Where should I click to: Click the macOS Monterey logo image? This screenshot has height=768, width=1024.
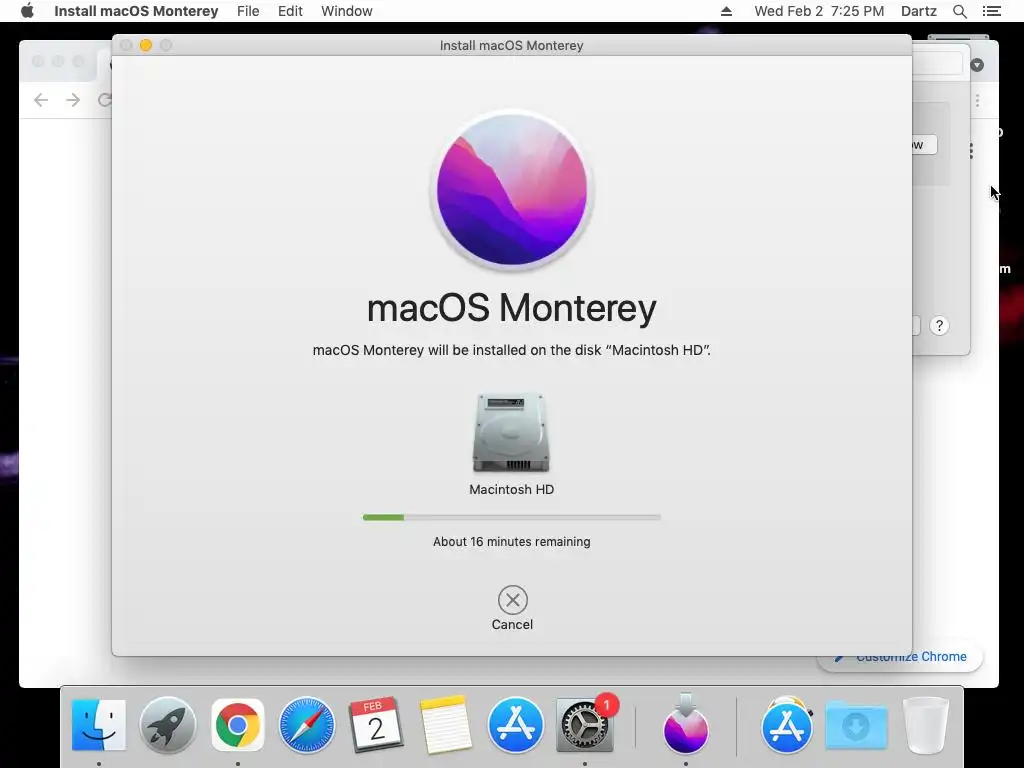coord(512,189)
